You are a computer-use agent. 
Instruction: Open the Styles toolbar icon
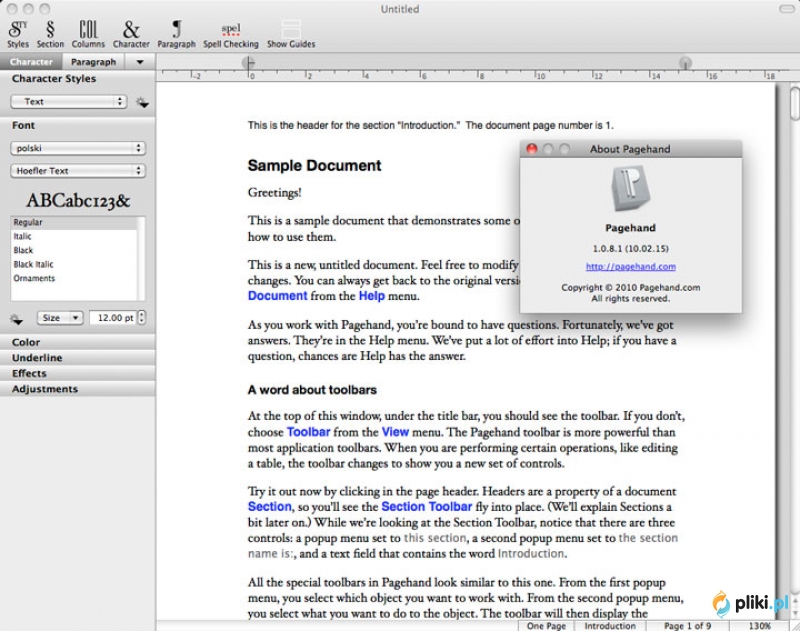tap(18, 34)
